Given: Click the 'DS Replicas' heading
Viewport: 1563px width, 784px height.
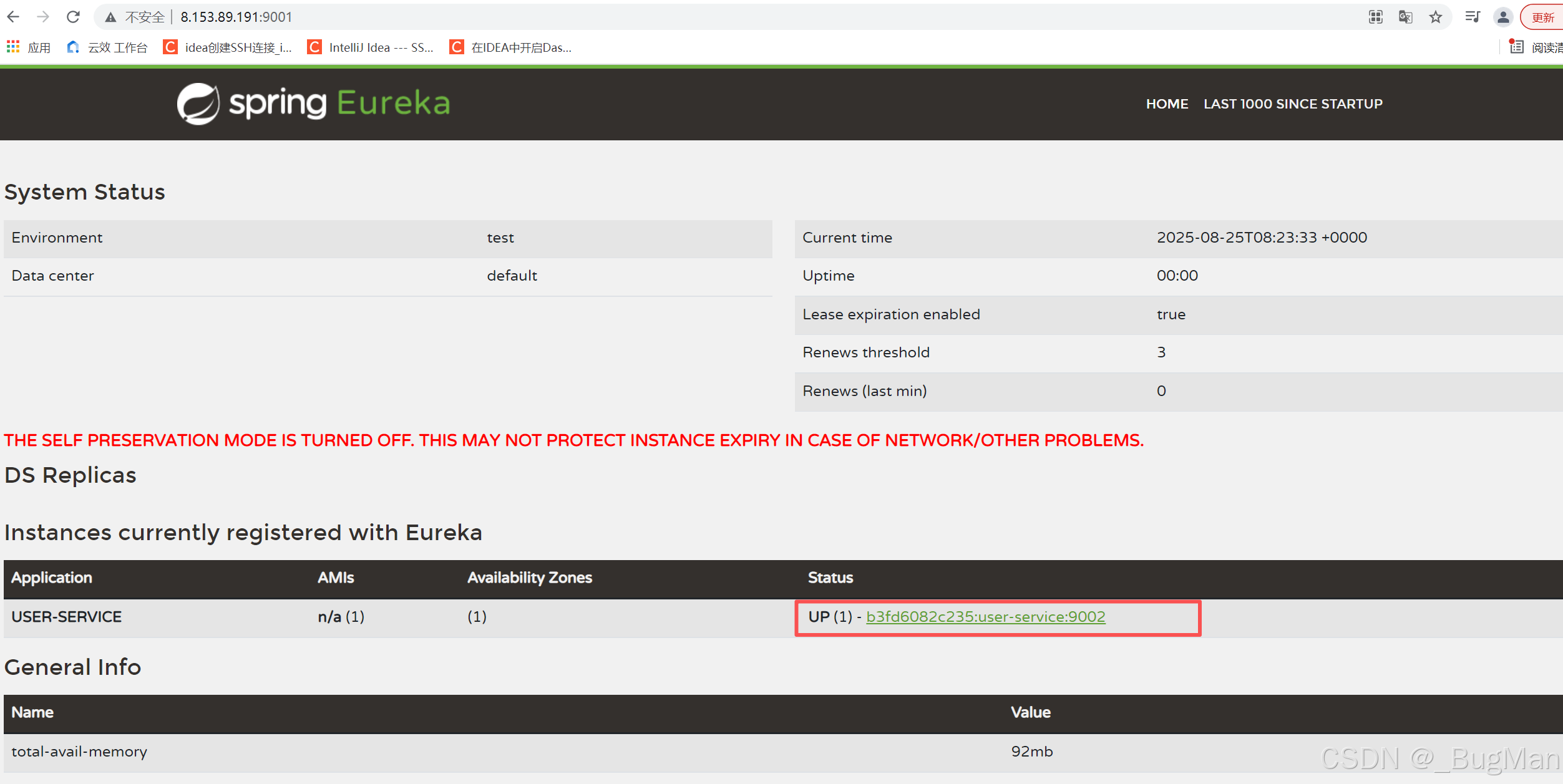Looking at the screenshot, I should (71, 475).
